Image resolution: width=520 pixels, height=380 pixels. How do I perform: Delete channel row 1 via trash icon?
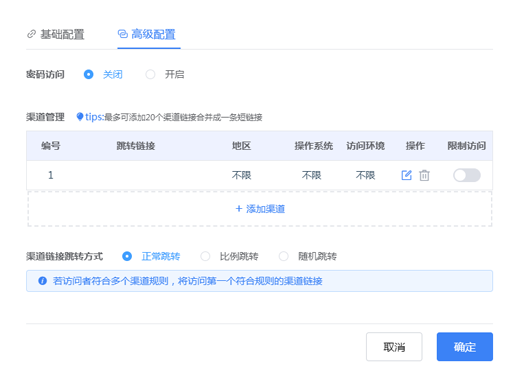tap(424, 175)
